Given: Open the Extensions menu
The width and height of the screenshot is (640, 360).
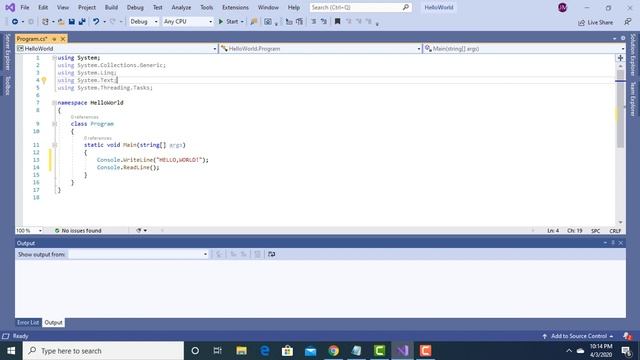Looking at the screenshot, I should pyautogui.click(x=235, y=7).
